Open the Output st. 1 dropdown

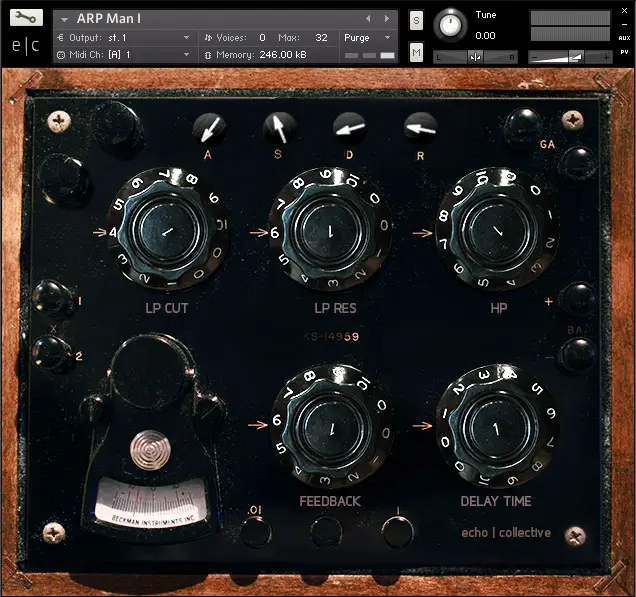[124, 38]
